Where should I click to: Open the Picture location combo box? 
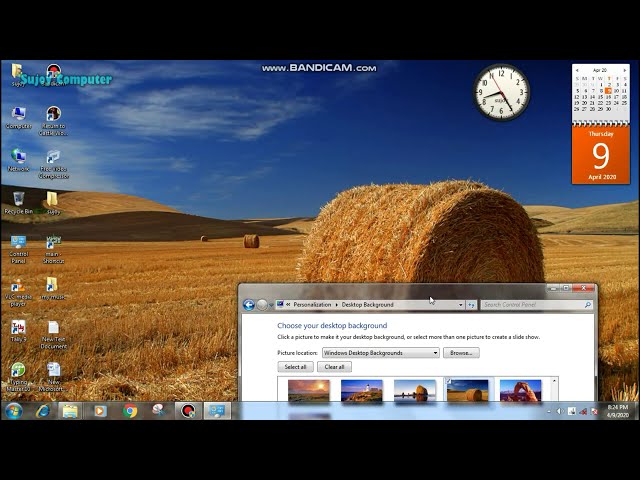[x=380, y=353]
